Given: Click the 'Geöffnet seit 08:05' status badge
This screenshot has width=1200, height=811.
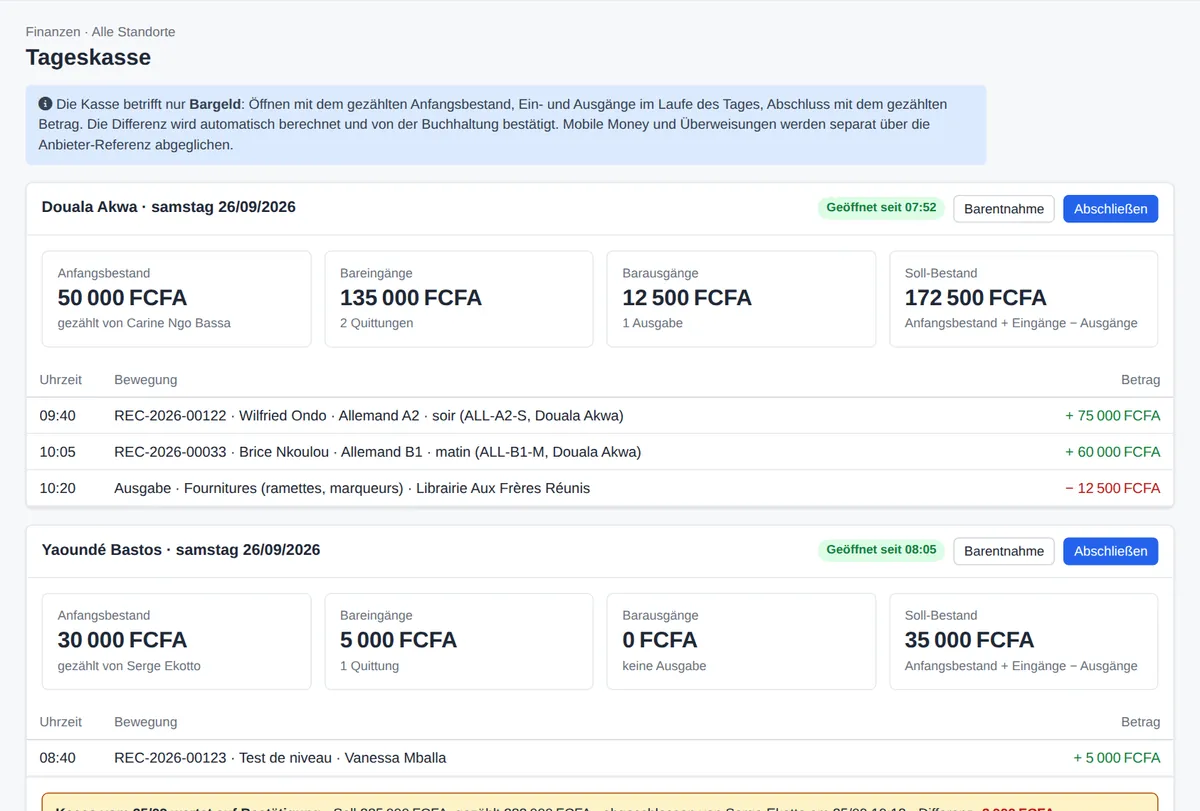Looking at the screenshot, I should [x=881, y=550].
